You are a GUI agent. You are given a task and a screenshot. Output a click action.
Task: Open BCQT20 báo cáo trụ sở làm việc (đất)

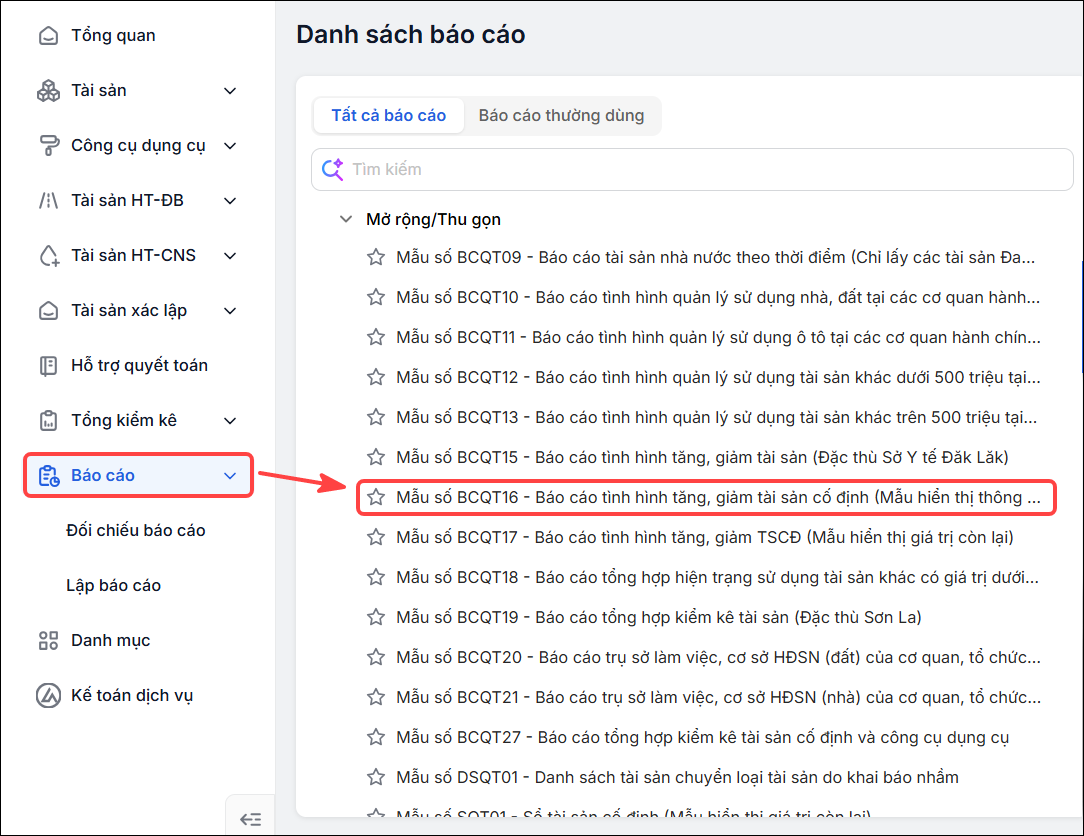[x=718, y=657]
